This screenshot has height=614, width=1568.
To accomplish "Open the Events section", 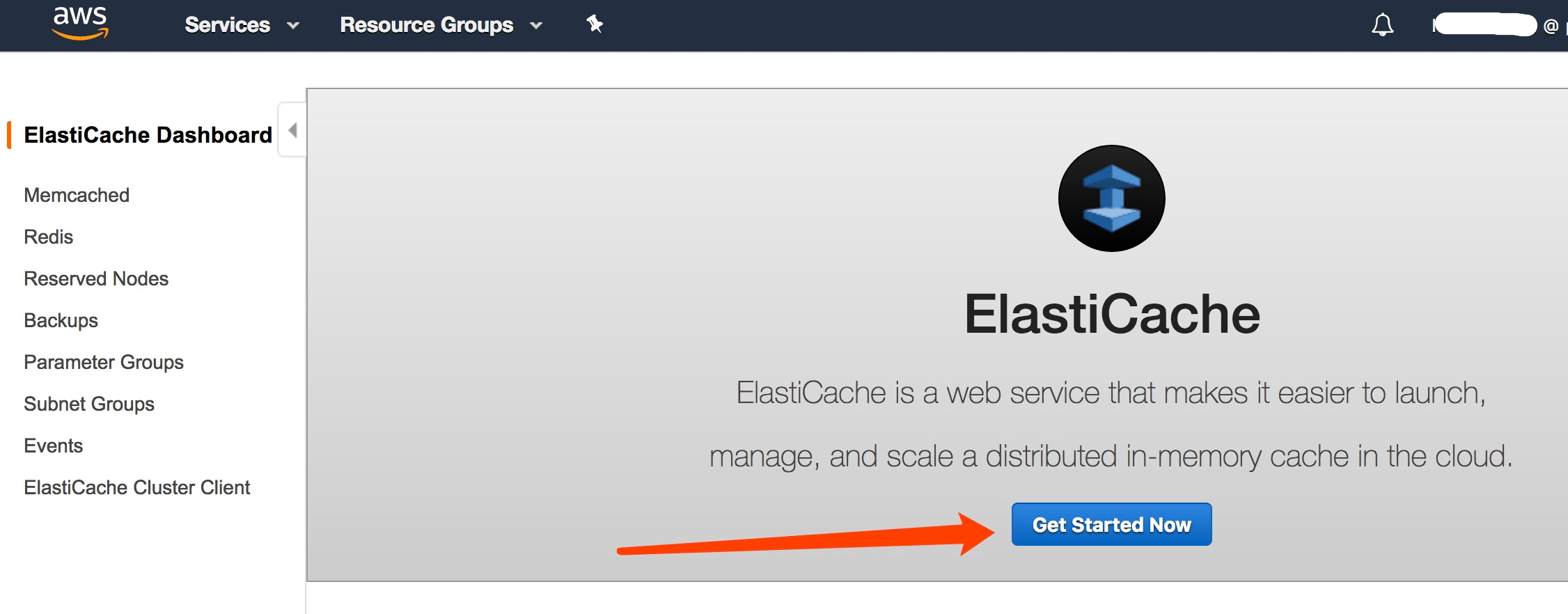I will point(53,446).
